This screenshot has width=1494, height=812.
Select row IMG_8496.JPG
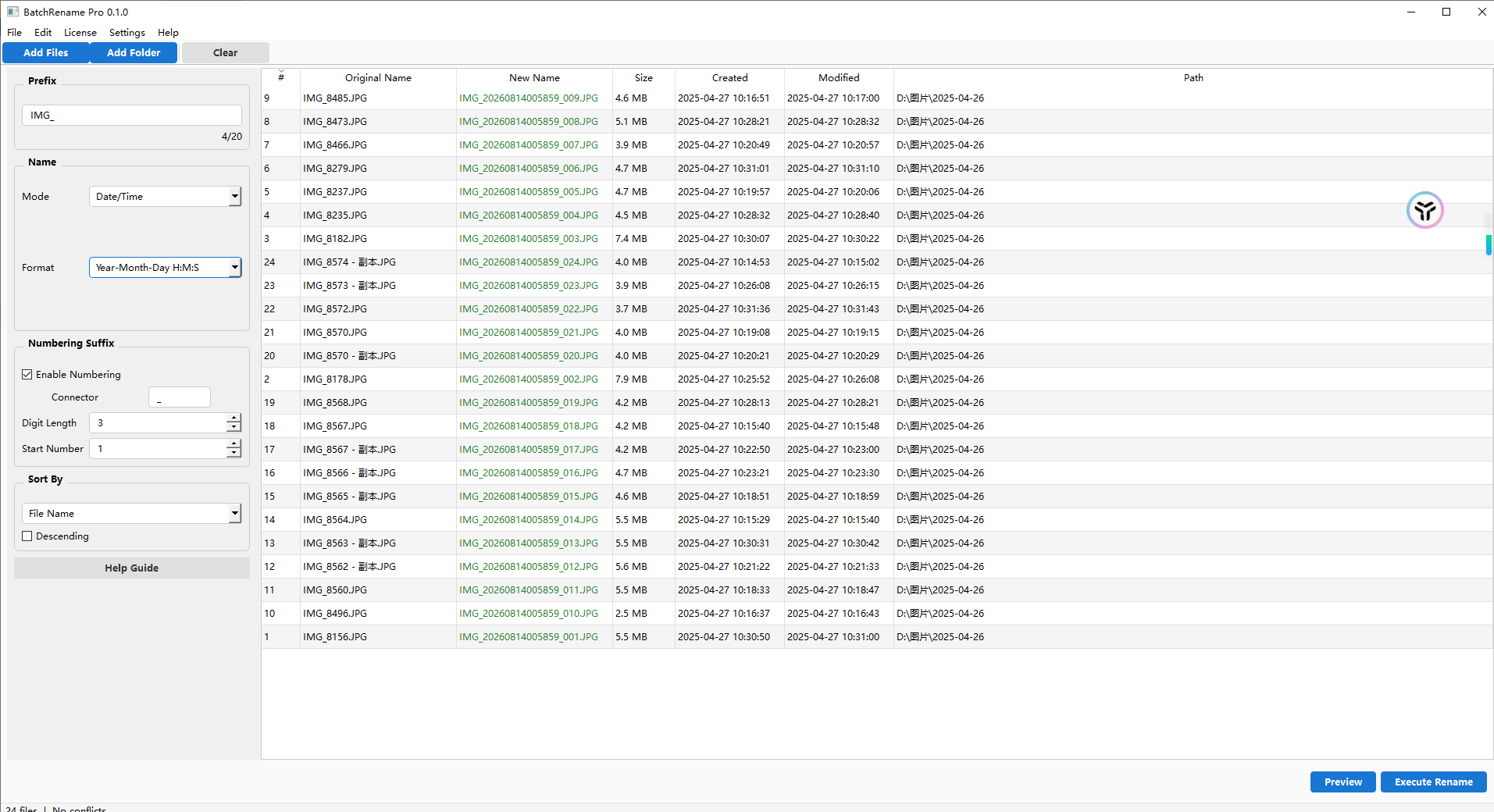click(877, 614)
